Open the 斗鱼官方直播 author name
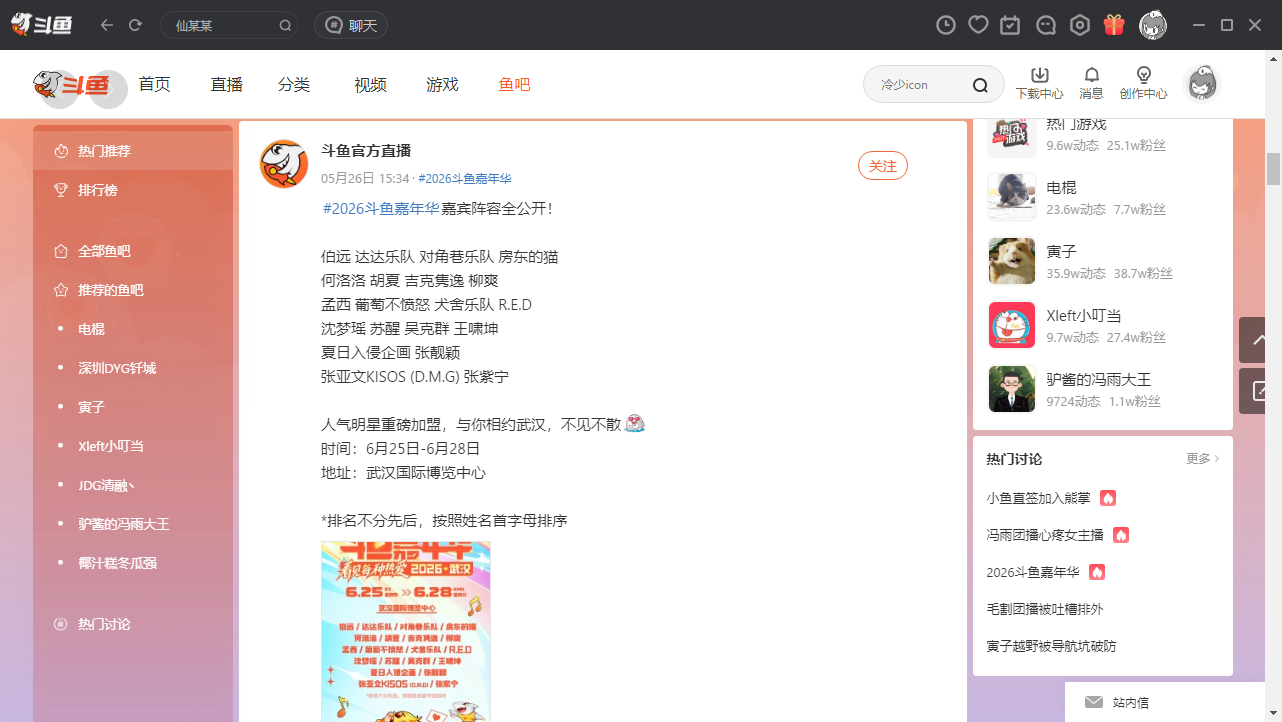Screen dimensions: 1282x722 point(366,151)
